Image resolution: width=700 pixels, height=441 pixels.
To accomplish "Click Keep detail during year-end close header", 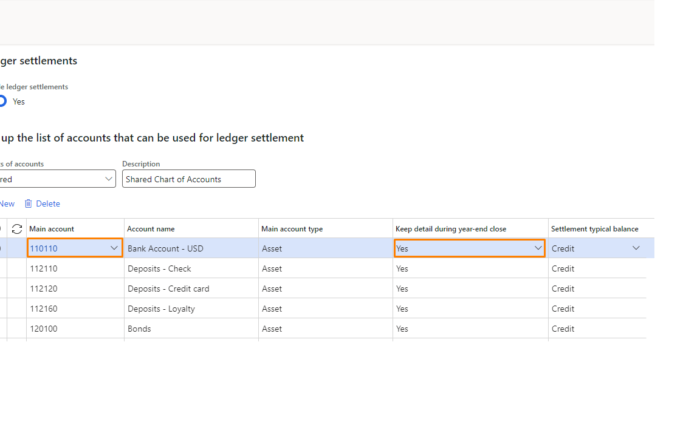I will 451,229.
